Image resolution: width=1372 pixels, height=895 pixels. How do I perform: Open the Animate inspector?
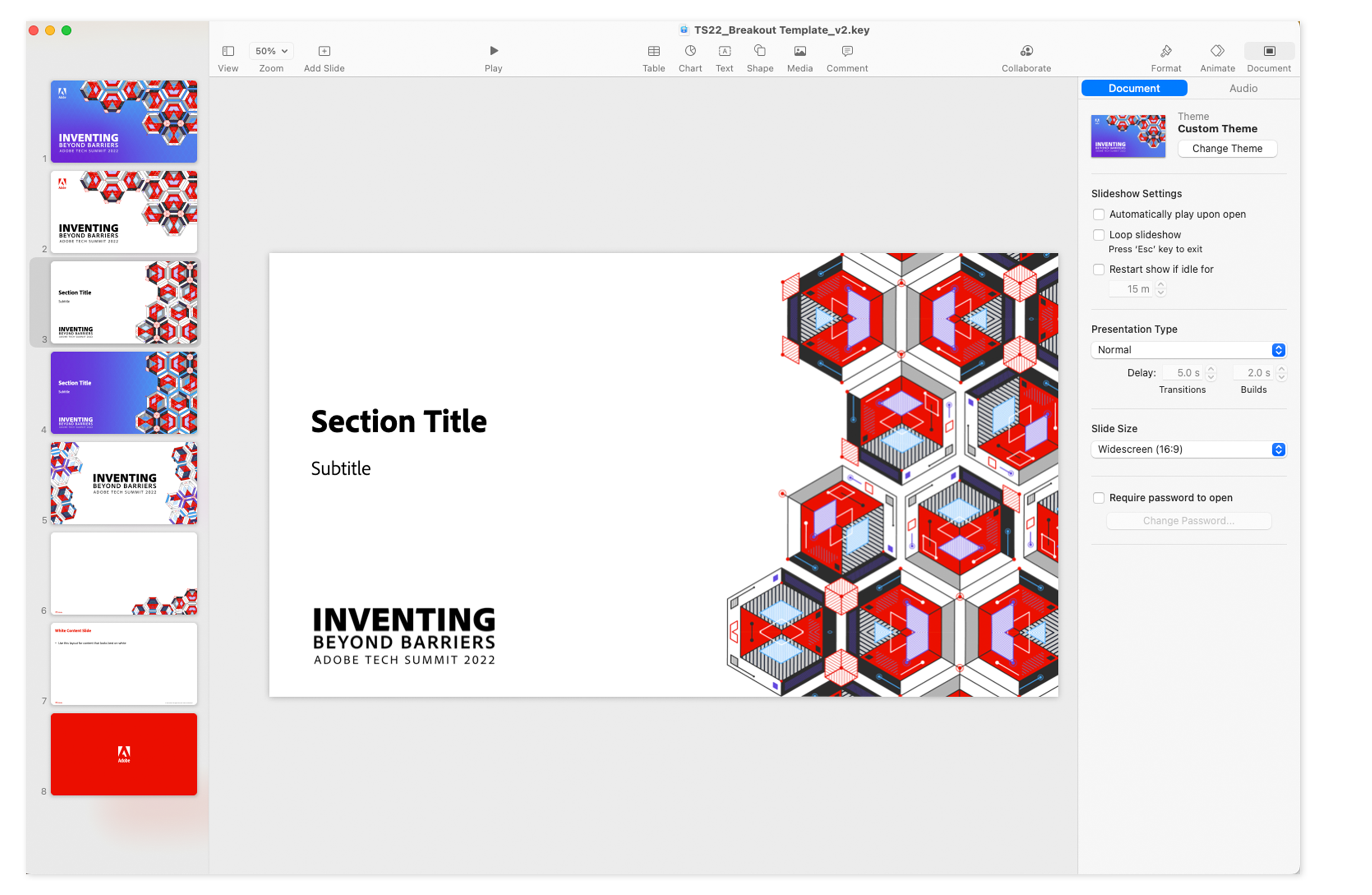tap(1217, 51)
